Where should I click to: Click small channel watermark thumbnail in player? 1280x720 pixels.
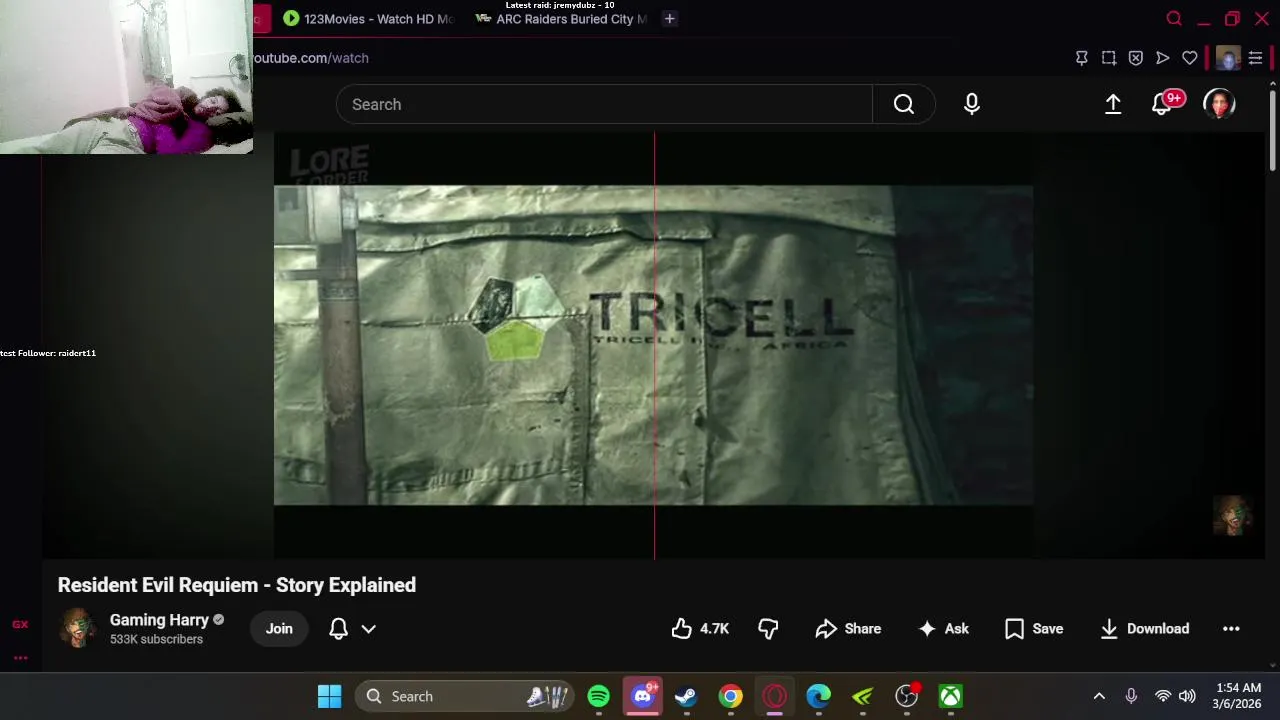coord(1232,515)
